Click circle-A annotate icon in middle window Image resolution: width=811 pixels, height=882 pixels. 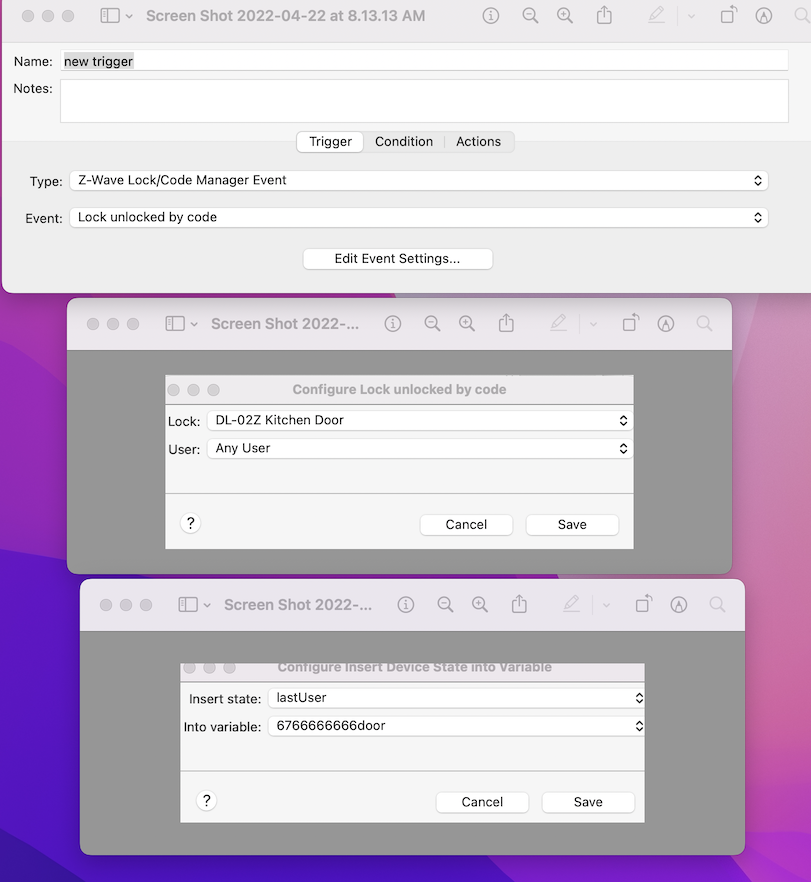click(x=665, y=323)
